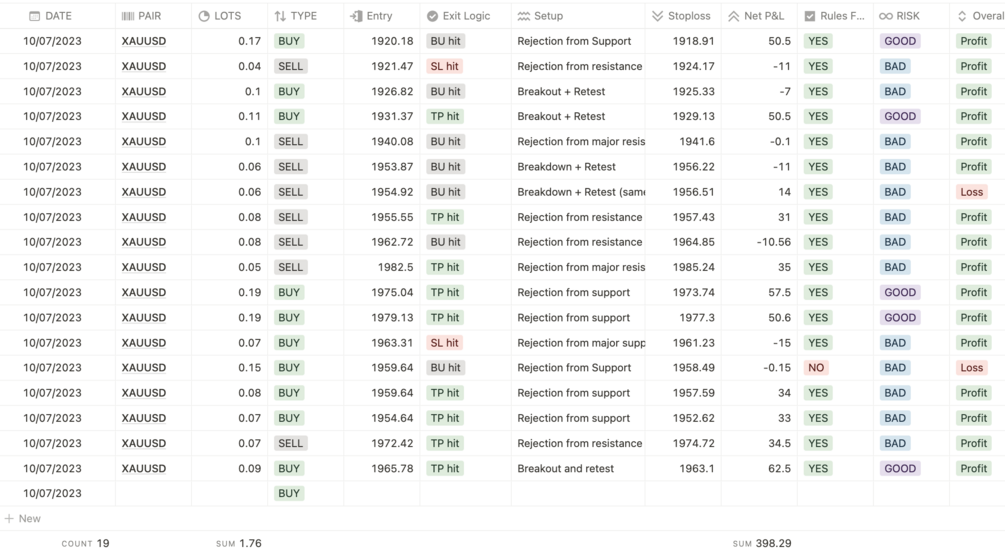Screen dimensions: 1005x557
Task: Open the COUNT 19 calculation dropdown
Action: [85, 544]
